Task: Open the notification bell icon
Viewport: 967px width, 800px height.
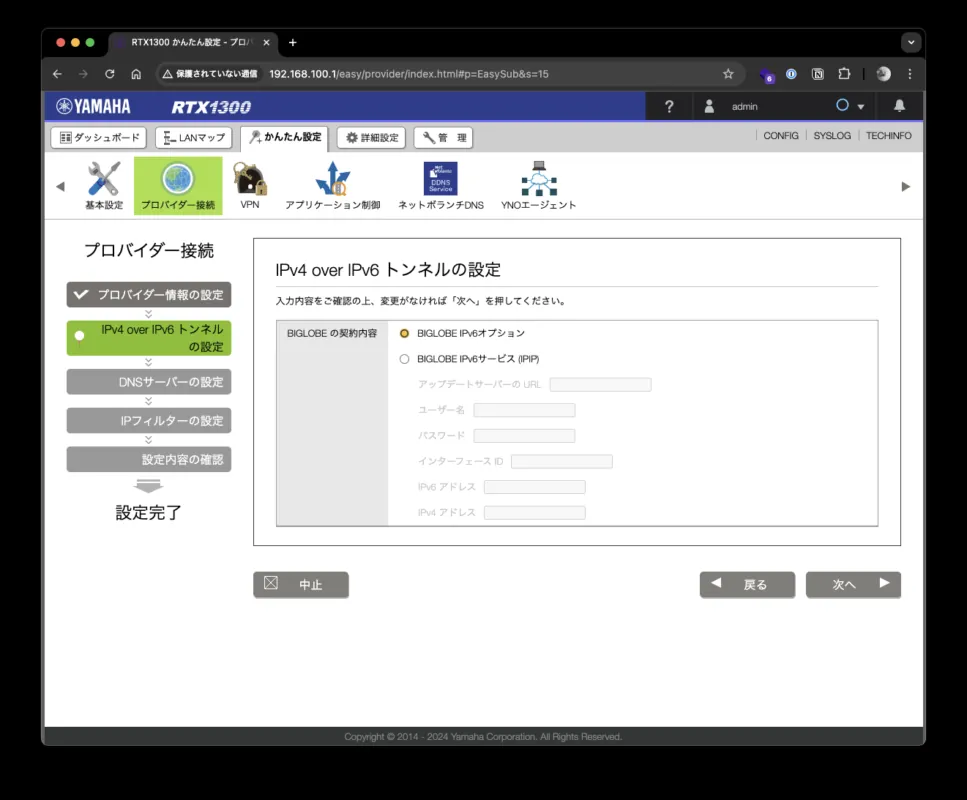Action: click(x=899, y=106)
